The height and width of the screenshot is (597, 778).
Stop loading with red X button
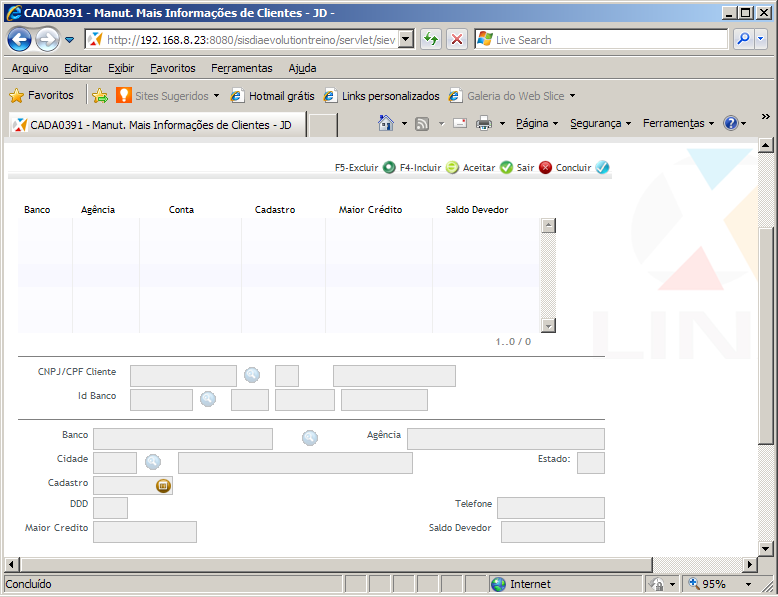457,39
